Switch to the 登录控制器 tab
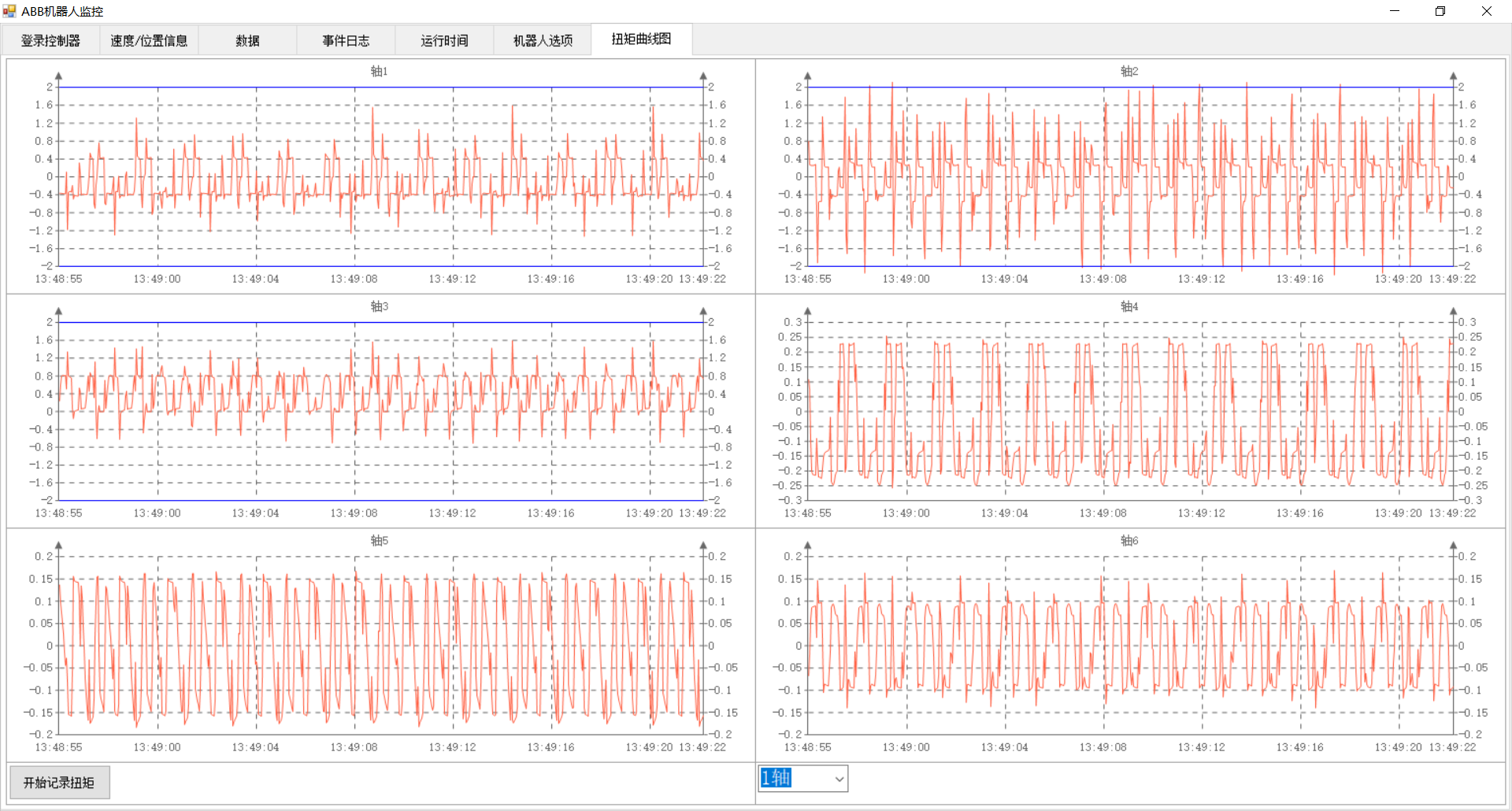This screenshot has width=1512, height=811. (x=50, y=40)
